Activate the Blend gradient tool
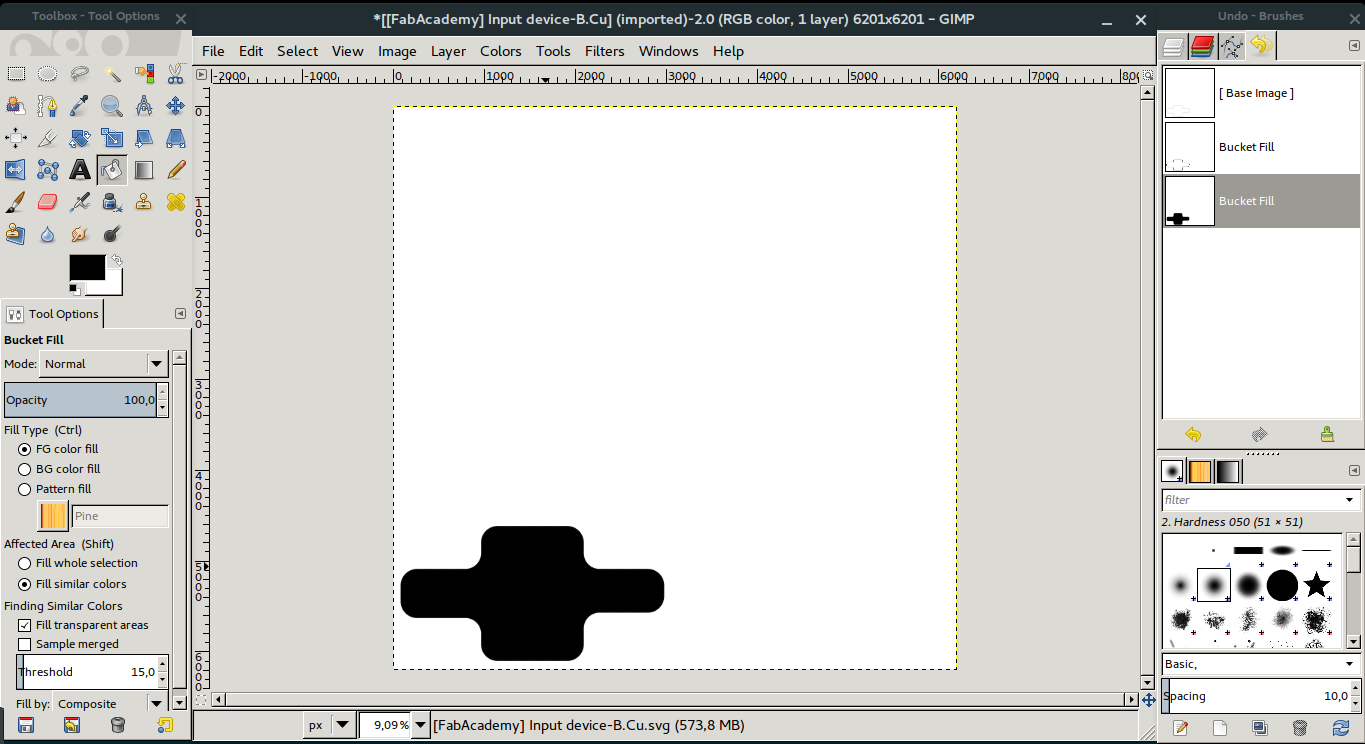This screenshot has height=744, width=1365. [144, 169]
